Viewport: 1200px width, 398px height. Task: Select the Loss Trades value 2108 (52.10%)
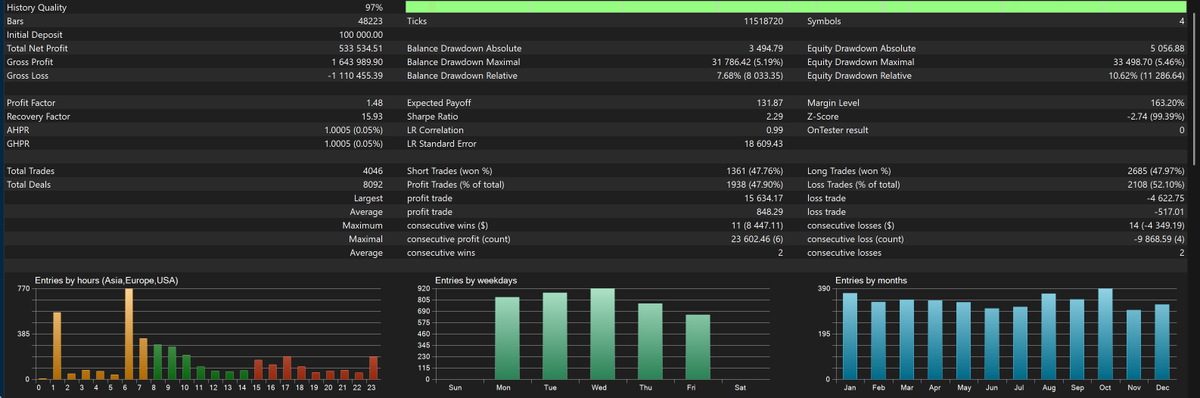click(1156, 185)
